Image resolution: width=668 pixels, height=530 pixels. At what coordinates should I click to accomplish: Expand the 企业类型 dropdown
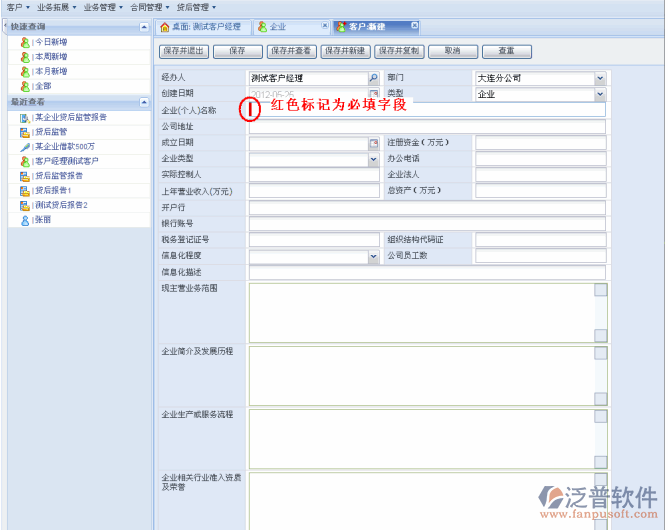pos(374,159)
